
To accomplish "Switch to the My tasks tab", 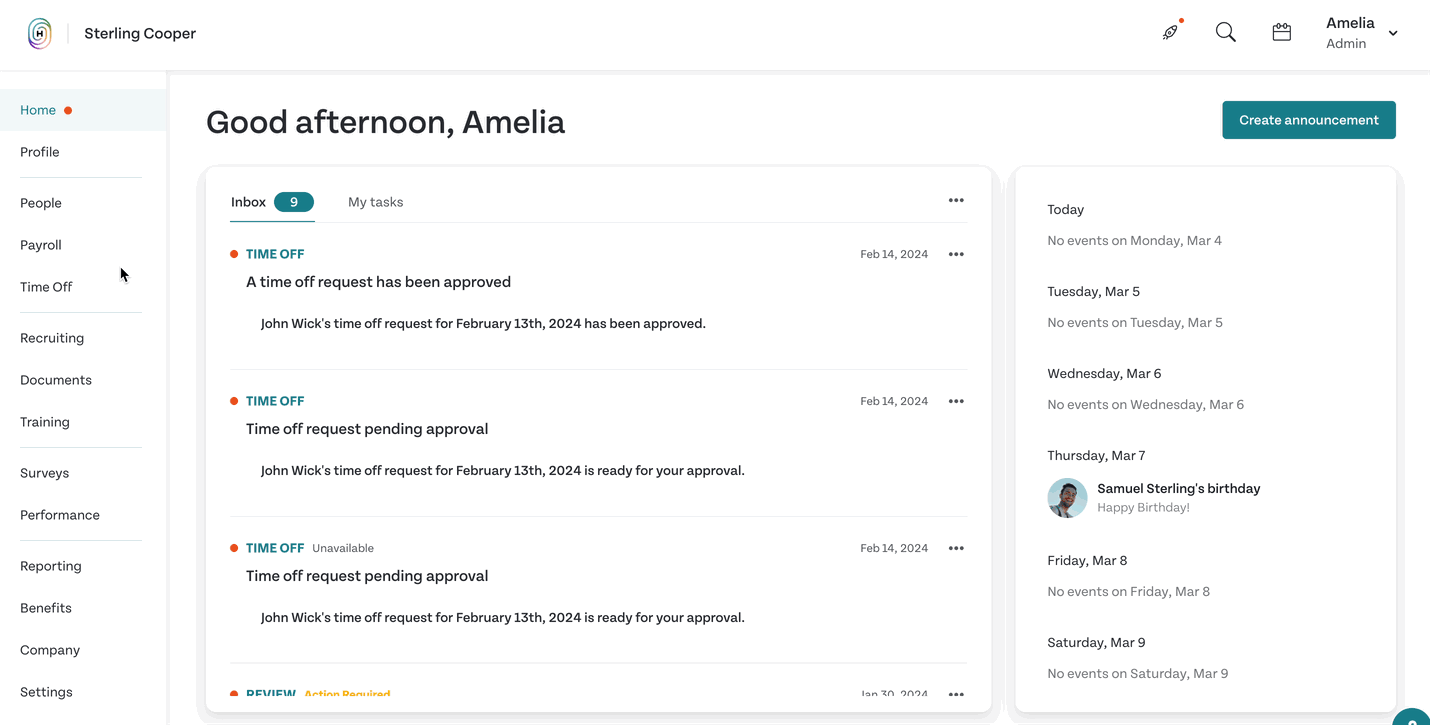I will tap(375, 202).
